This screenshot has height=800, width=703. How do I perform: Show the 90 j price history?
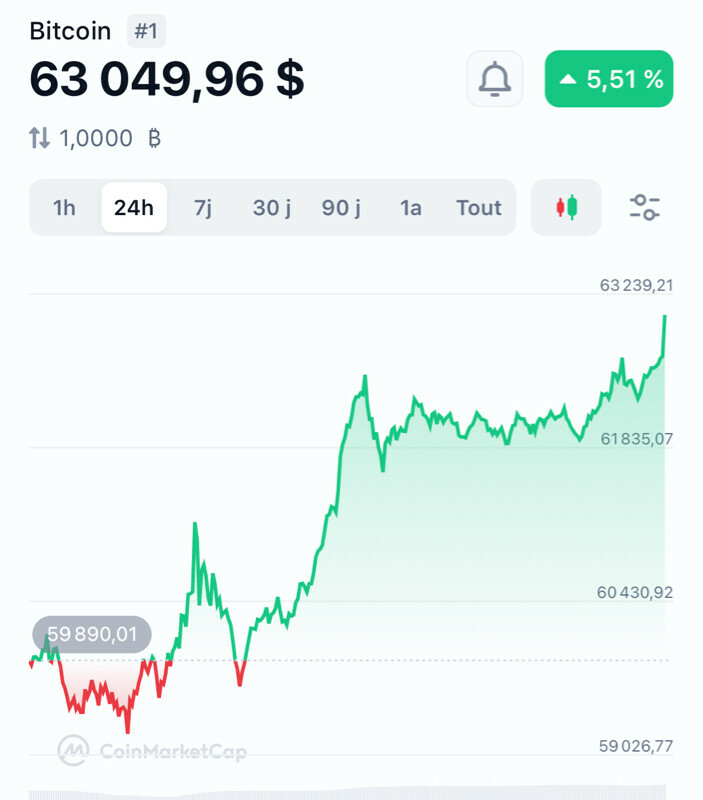(x=342, y=207)
